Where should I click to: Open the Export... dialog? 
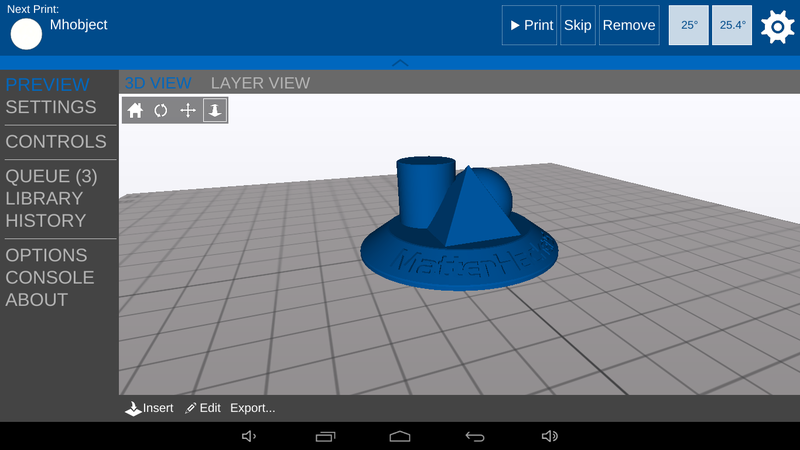coord(253,408)
